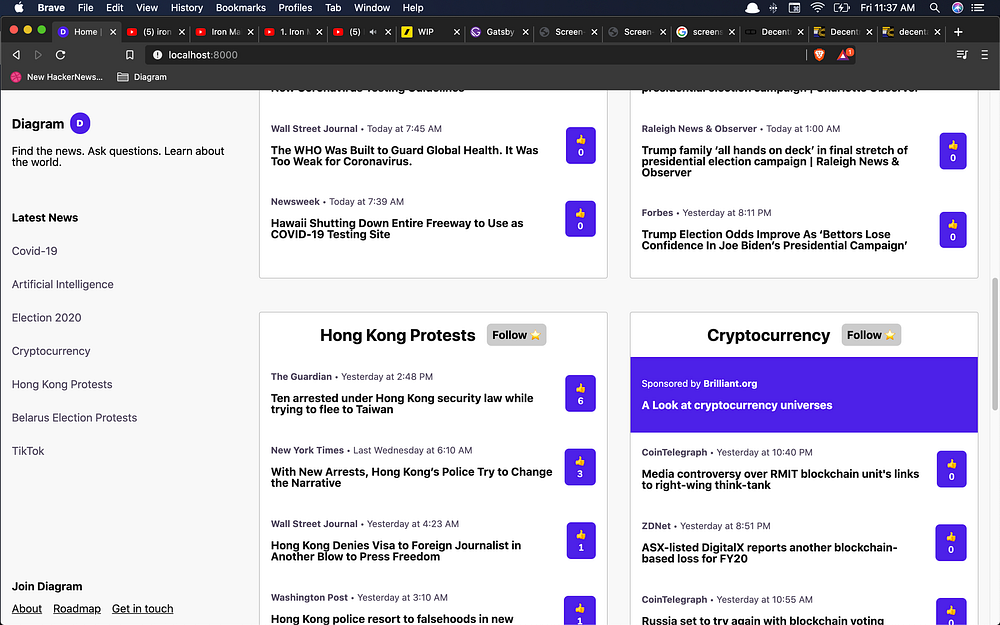
Task: Open the Diagram bookmarks folder
Action: pyautogui.click(x=142, y=77)
